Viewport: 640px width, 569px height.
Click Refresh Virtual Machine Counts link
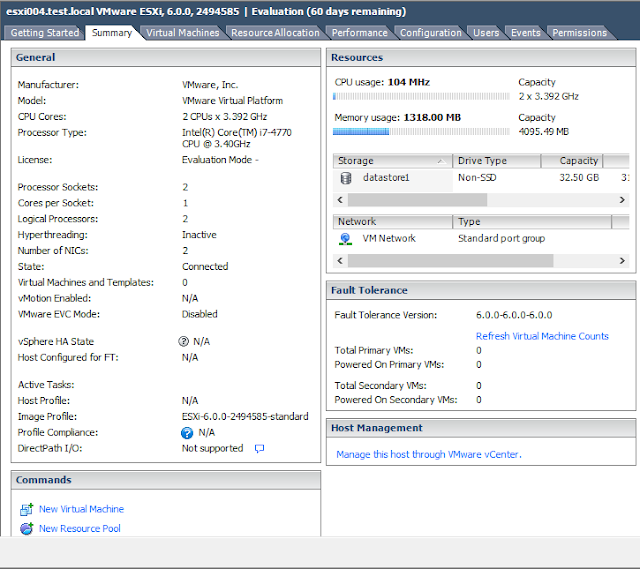click(x=542, y=336)
